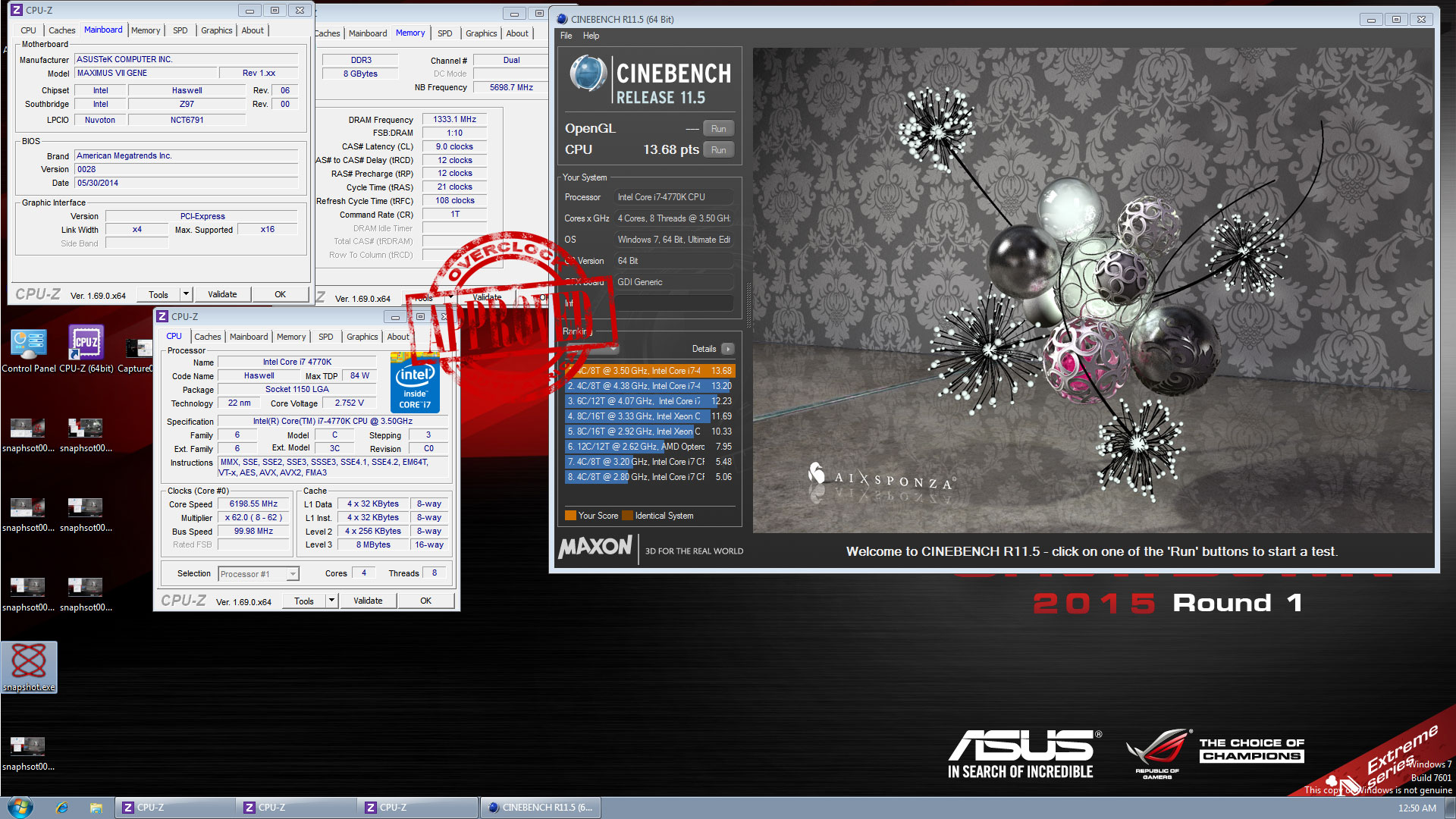Screen dimensions: 1456x819
Task: Open Mainboard tab in Memory window
Action: pyautogui.click(x=368, y=33)
